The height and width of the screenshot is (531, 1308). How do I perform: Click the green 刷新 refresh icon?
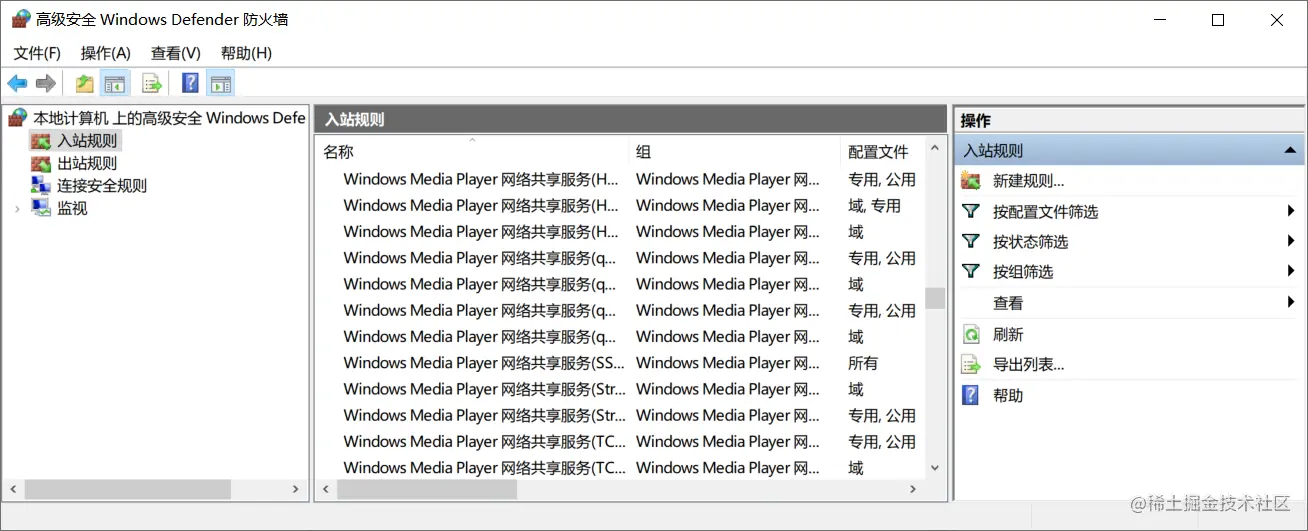(x=971, y=334)
